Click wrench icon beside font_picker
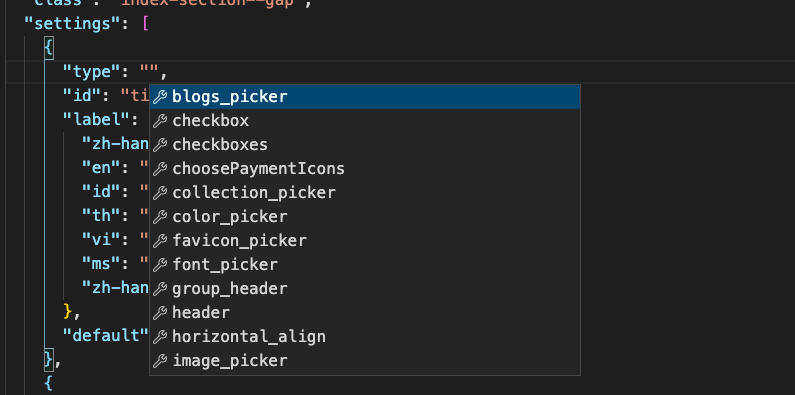The height and width of the screenshot is (395, 795). tap(160, 265)
